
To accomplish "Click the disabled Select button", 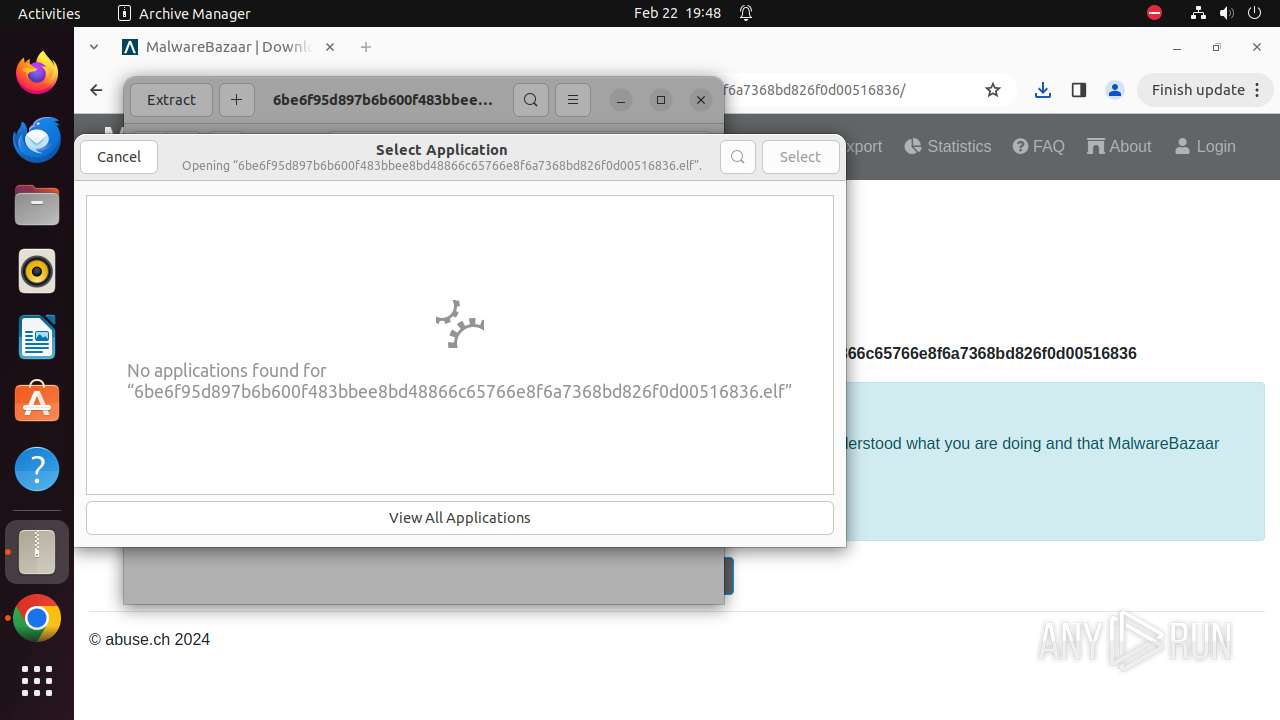I will pyautogui.click(x=800, y=157).
